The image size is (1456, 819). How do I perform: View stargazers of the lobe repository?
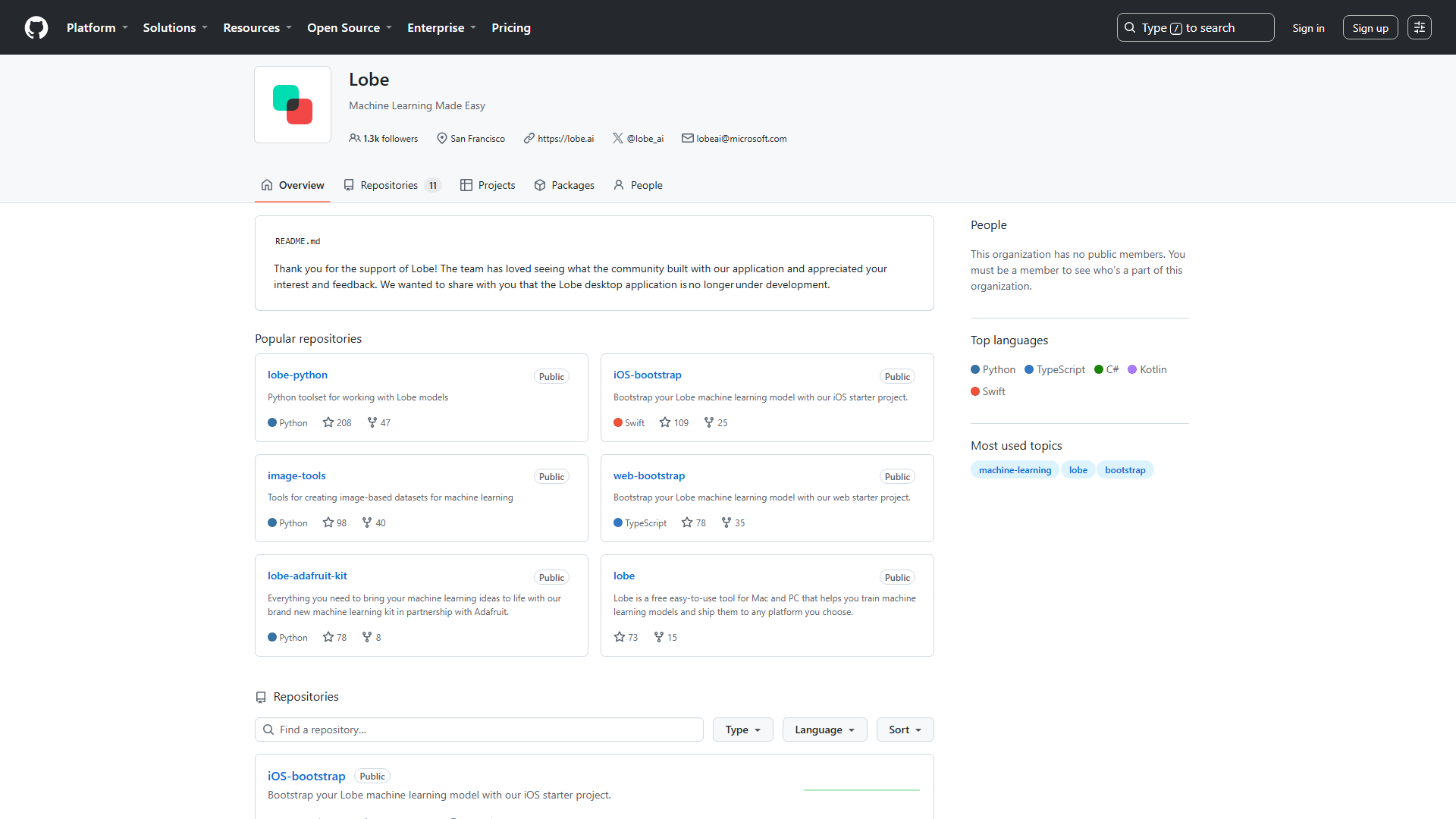coord(626,637)
